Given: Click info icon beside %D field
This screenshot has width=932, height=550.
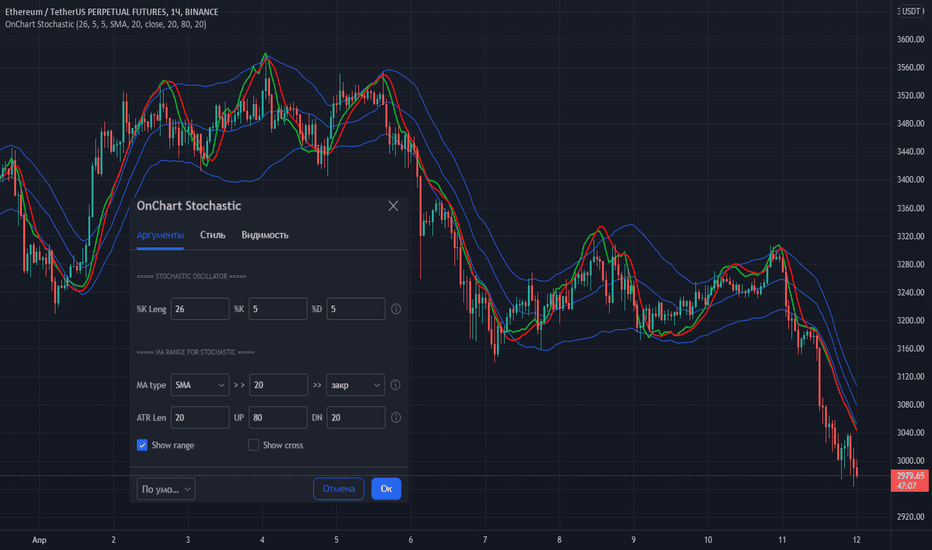Looking at the screenshot, I should [x=396, y=309].
